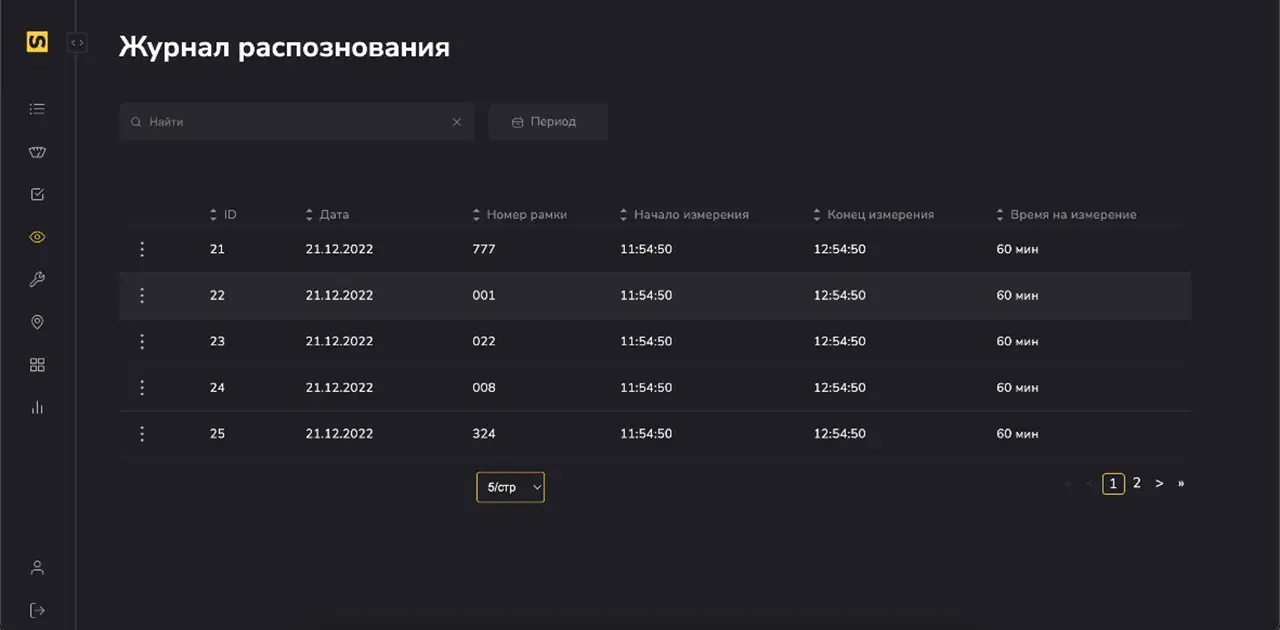This screenshot has width=1280, height=630.
Task: Clear the search field with the X icon
Action: [x=457, y=121]
